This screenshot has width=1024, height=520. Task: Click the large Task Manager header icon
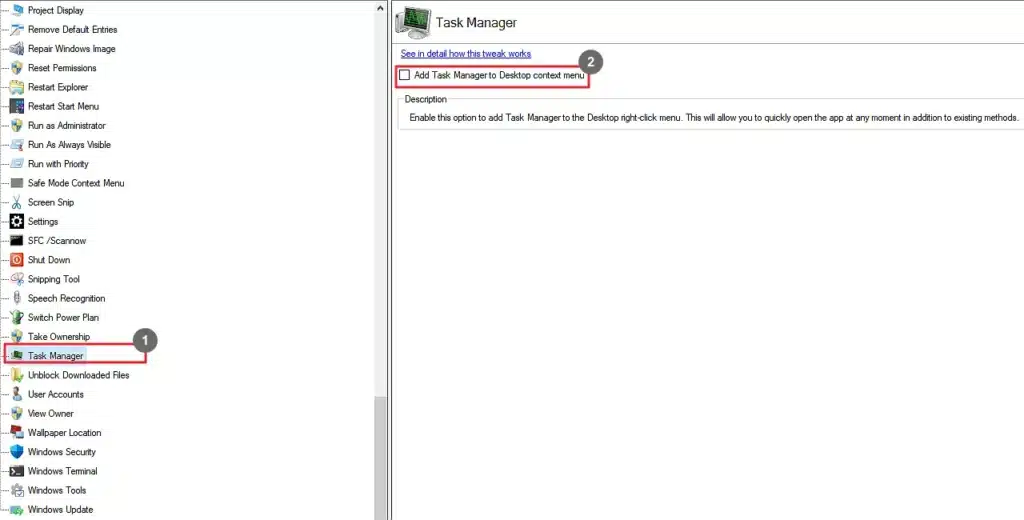click(413, 23)
